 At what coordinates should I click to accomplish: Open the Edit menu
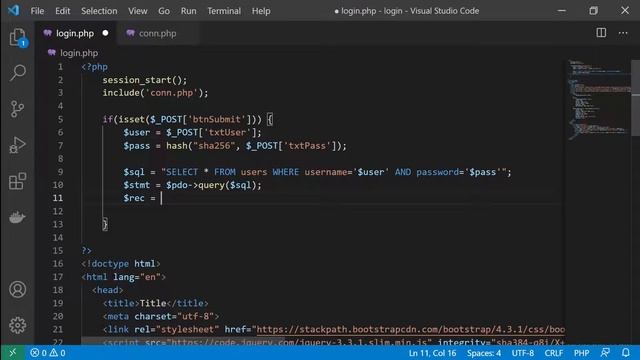click(62, 11)
